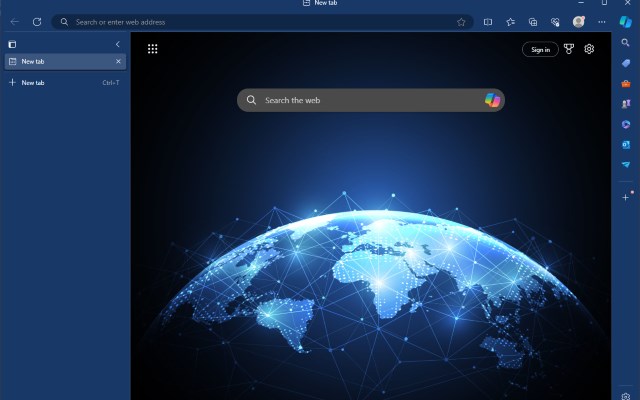The image size is (640, 400).
Task: Click the Copilot icon in search box
Action: (x=492, y=100)
